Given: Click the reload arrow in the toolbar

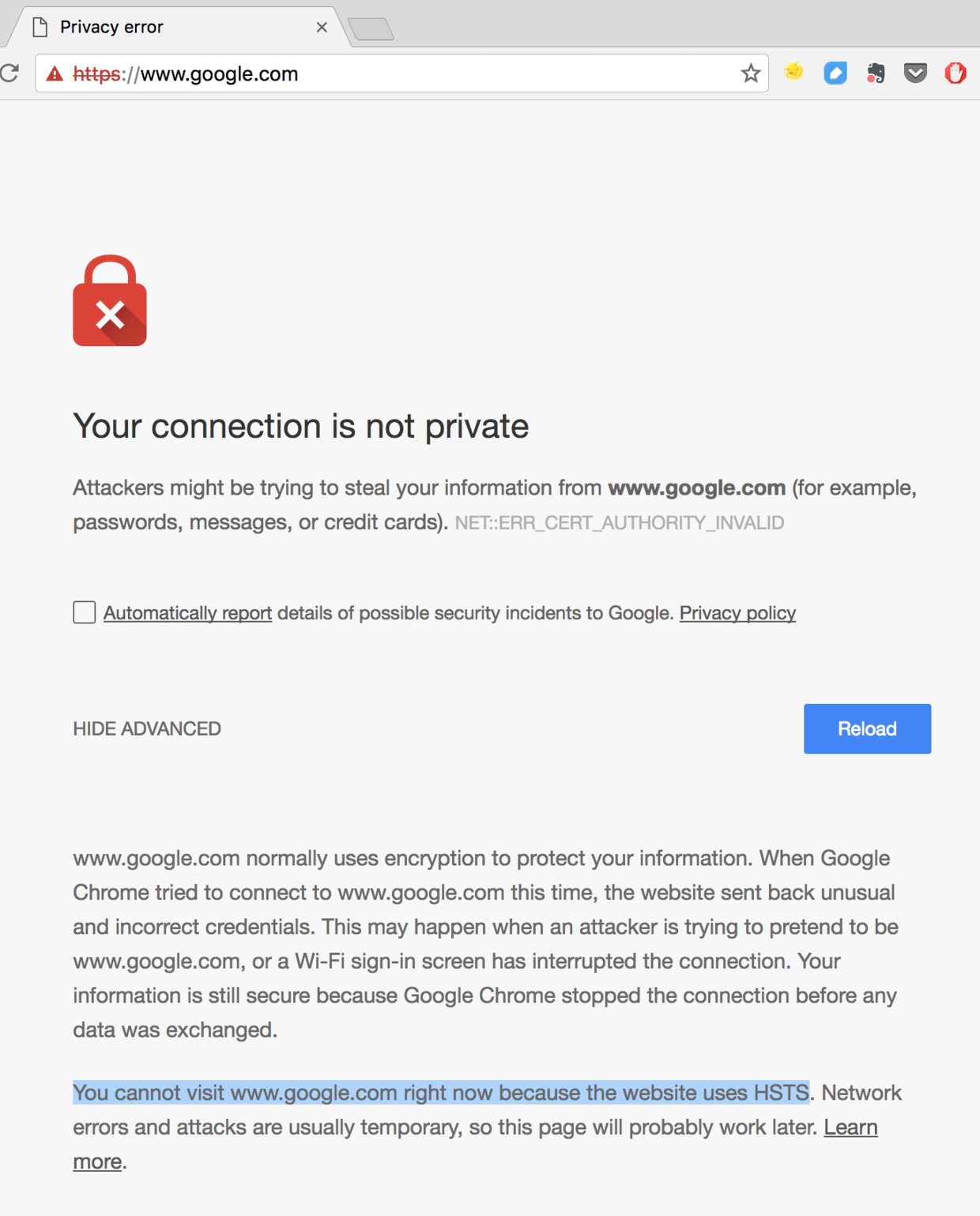Looking at the screenshot, I should 9,73.
